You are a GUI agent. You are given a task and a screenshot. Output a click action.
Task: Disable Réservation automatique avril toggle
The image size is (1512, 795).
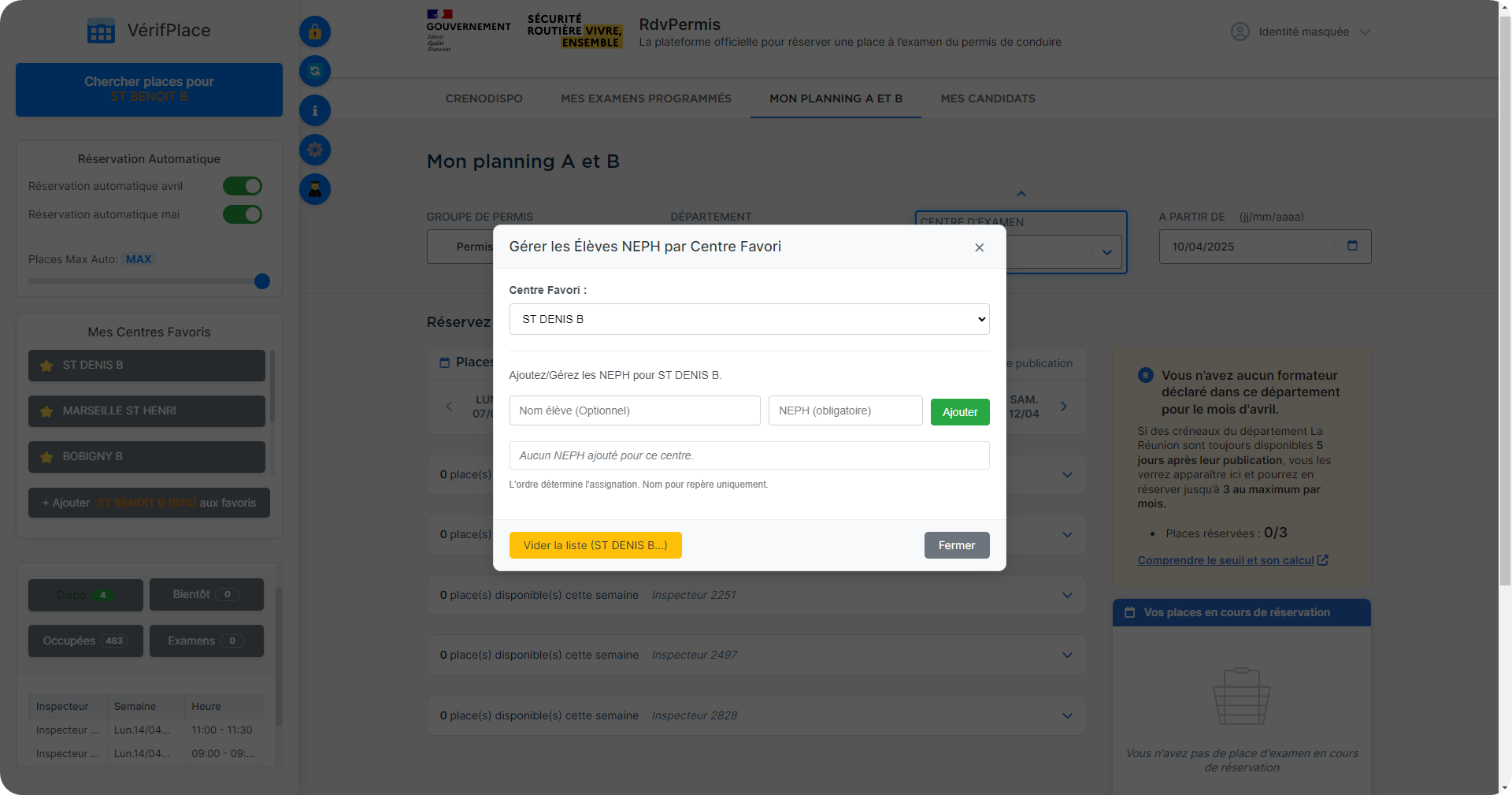point(243,186)
